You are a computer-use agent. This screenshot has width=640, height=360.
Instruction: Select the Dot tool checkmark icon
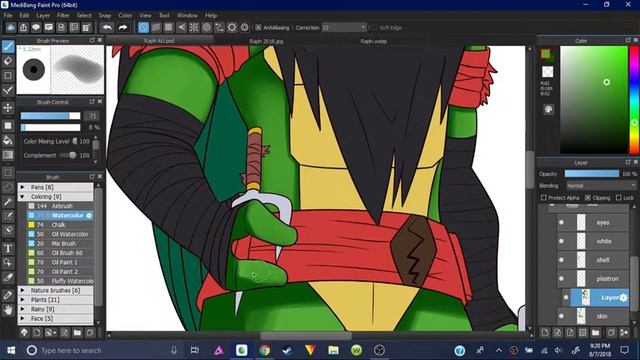[8, 90]
